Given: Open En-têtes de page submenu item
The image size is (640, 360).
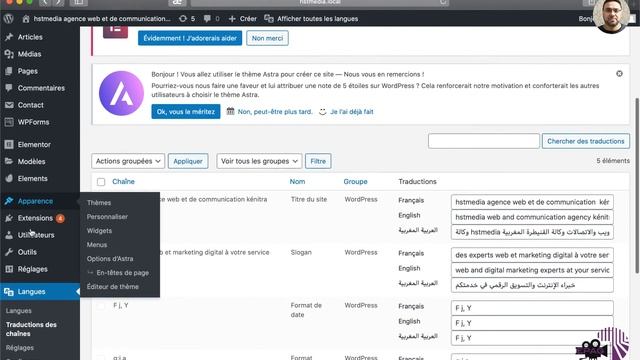Looking at the screenshot, I should click(123, 273).
